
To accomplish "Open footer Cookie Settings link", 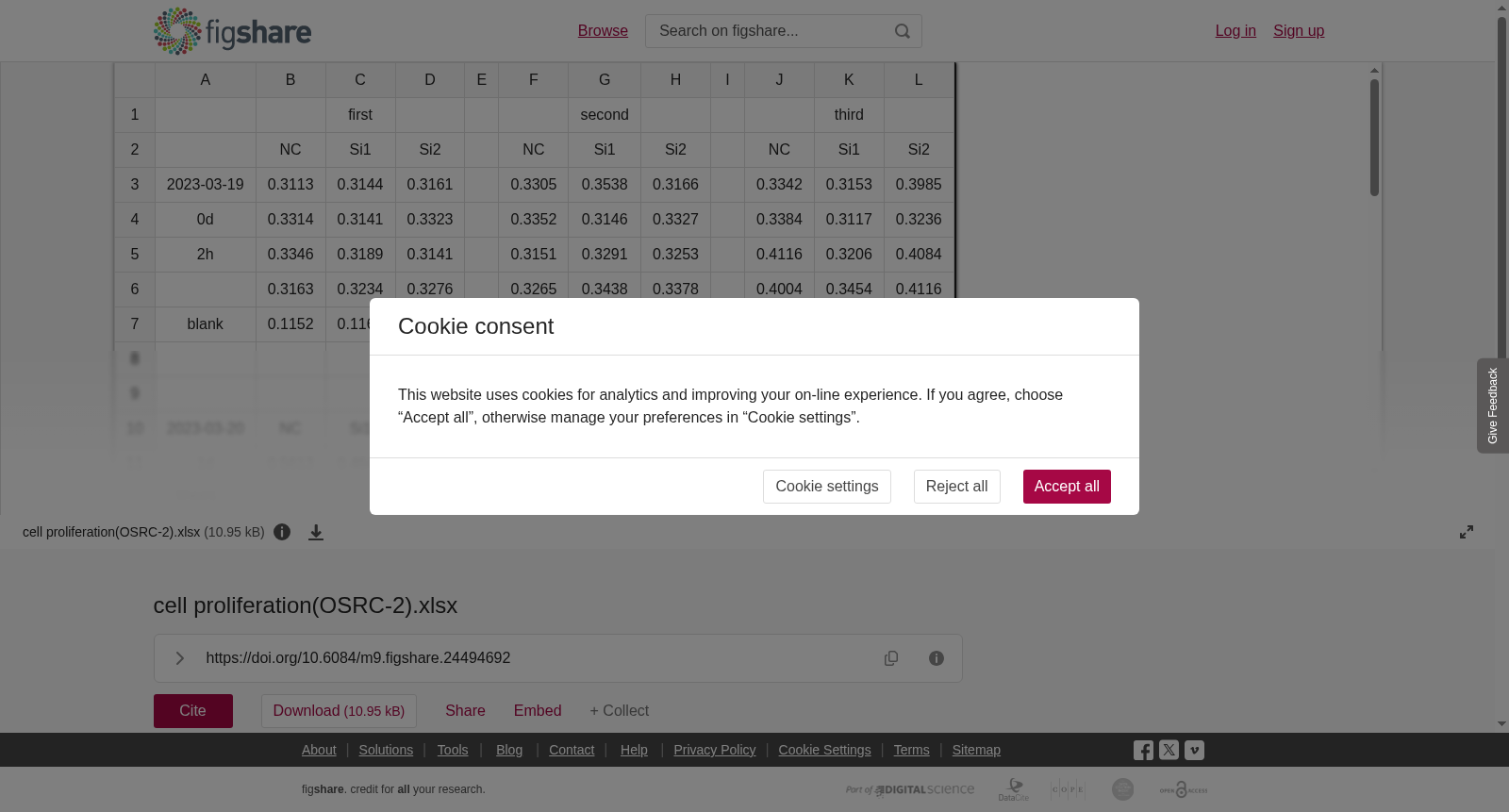I will click(x=825, y=750).
